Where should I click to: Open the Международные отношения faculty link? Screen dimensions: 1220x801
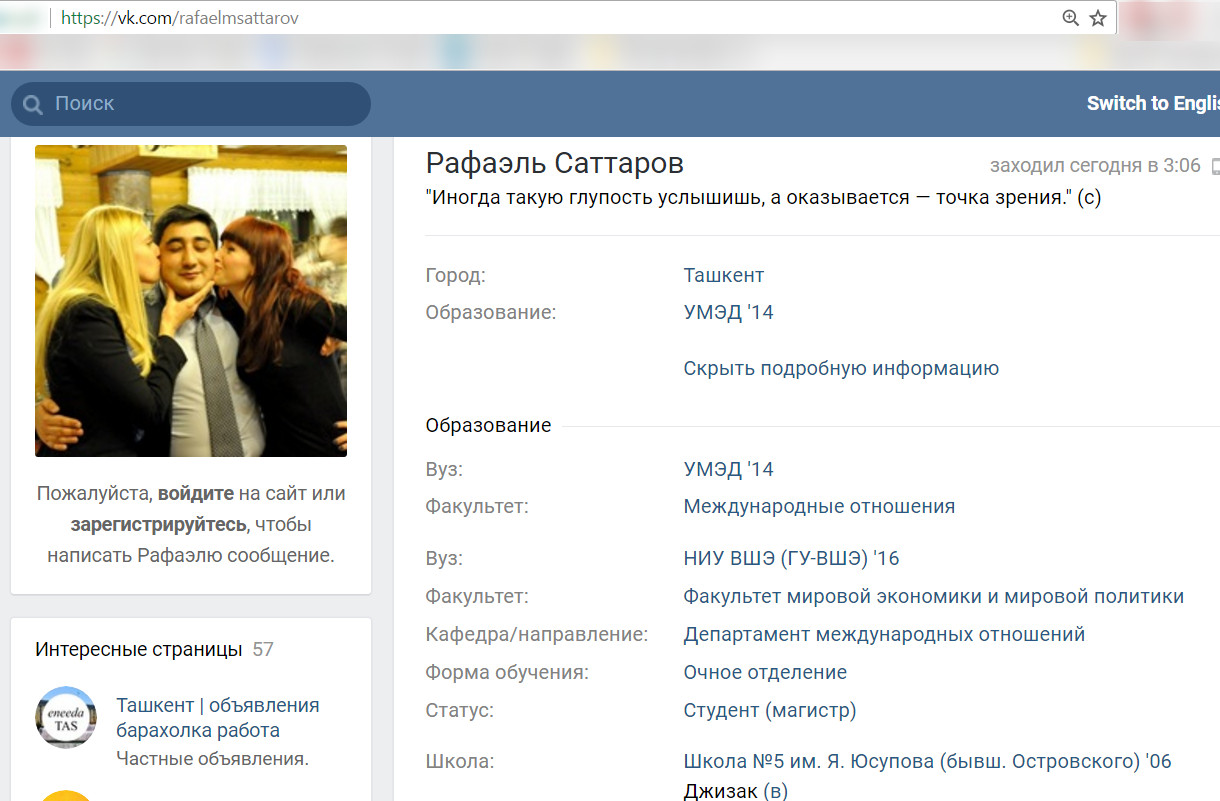(x=819, y=506)
